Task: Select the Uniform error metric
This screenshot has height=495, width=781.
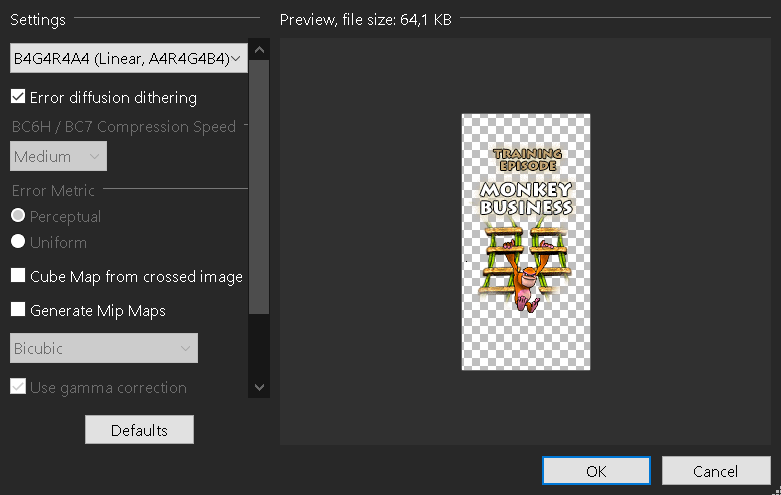Action: point(18,242)
